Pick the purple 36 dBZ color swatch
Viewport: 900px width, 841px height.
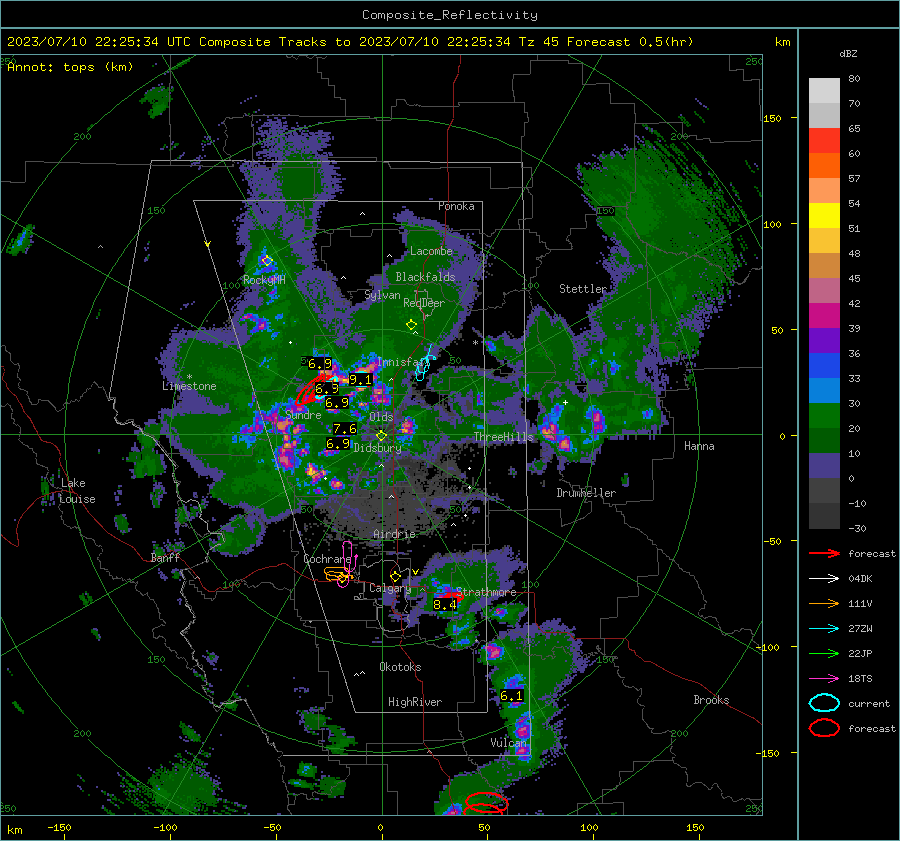824,341
